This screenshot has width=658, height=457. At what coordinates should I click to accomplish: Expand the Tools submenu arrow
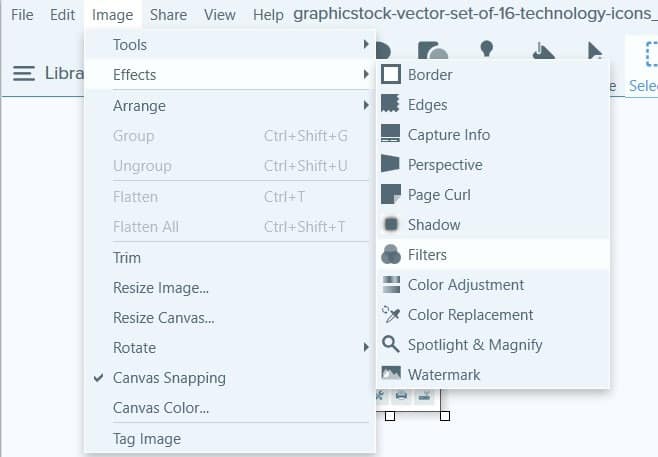(366, 44)
